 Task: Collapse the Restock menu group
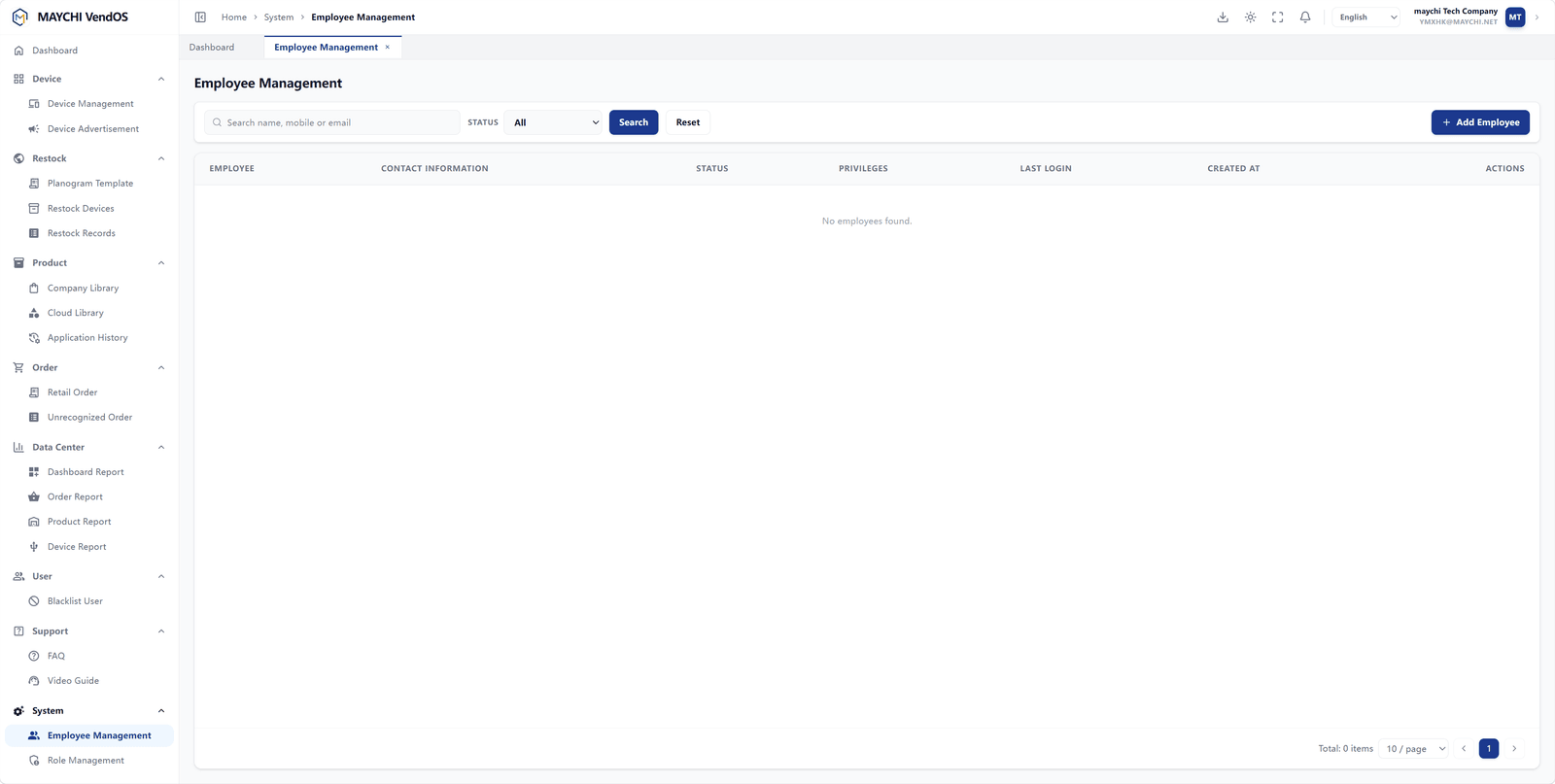tap(161, 158)
